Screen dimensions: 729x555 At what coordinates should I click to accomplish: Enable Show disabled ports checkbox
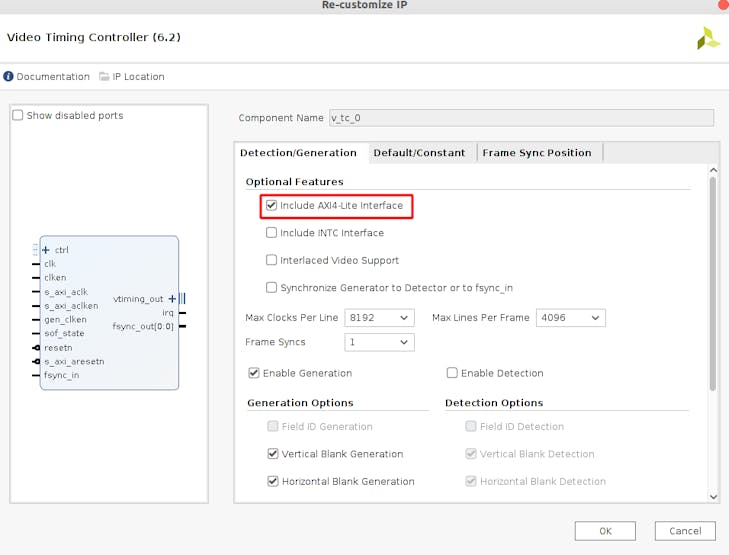point(18,116)
